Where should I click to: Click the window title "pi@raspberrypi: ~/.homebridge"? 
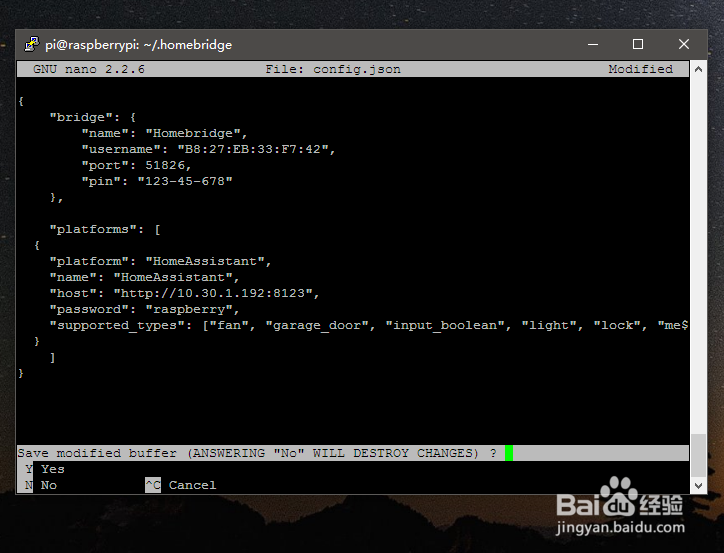(x=139, y=45)
